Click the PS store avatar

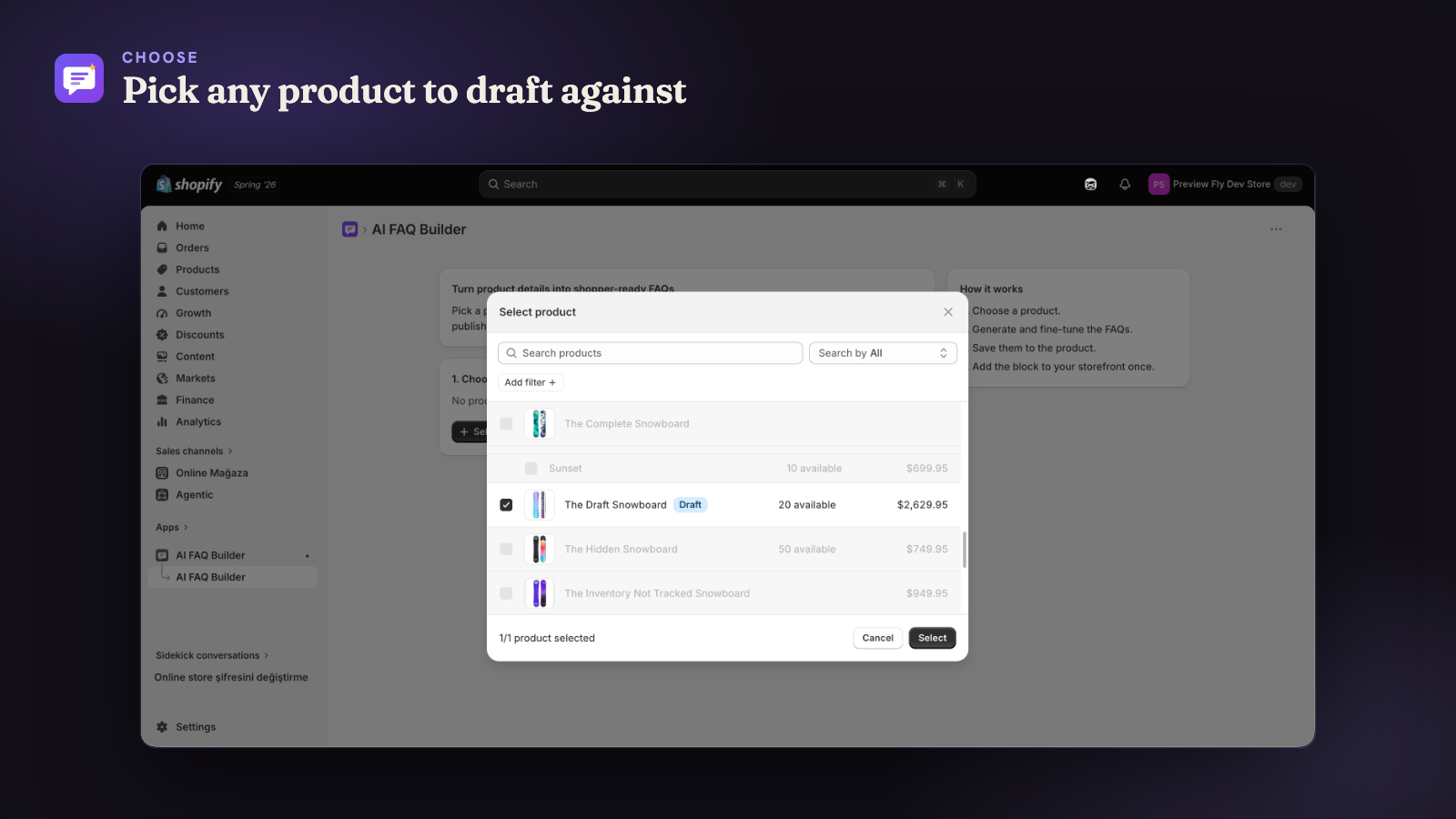[1158, 184]
